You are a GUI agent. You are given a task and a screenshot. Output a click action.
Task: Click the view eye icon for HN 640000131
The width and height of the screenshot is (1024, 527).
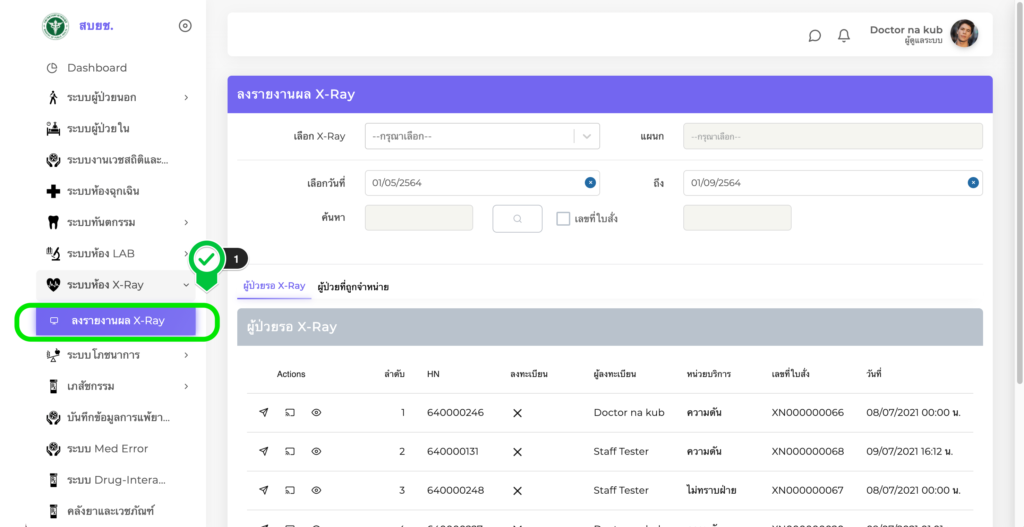[x=316, y=451]
